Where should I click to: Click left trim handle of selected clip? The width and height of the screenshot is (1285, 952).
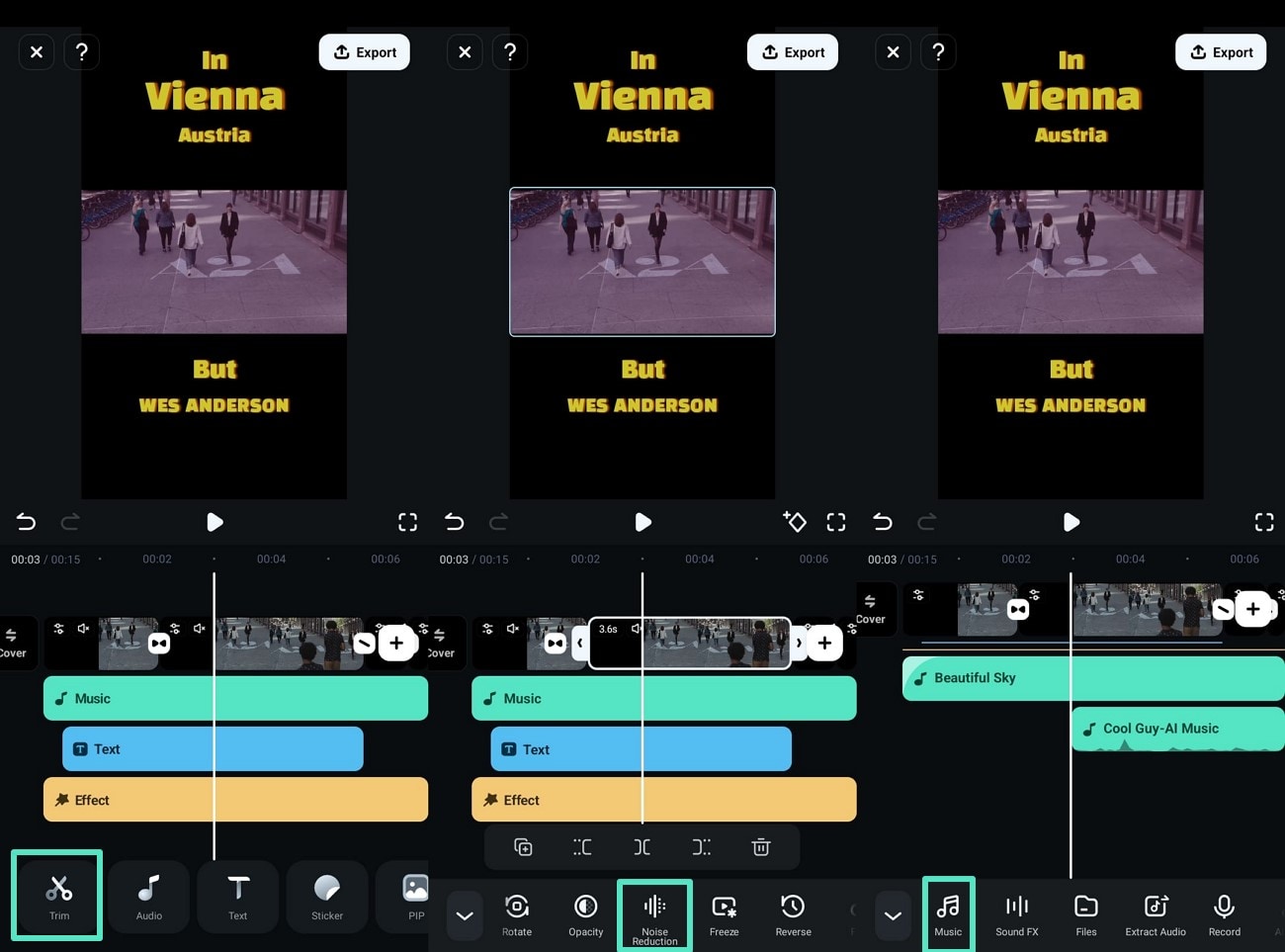point(580,644)
